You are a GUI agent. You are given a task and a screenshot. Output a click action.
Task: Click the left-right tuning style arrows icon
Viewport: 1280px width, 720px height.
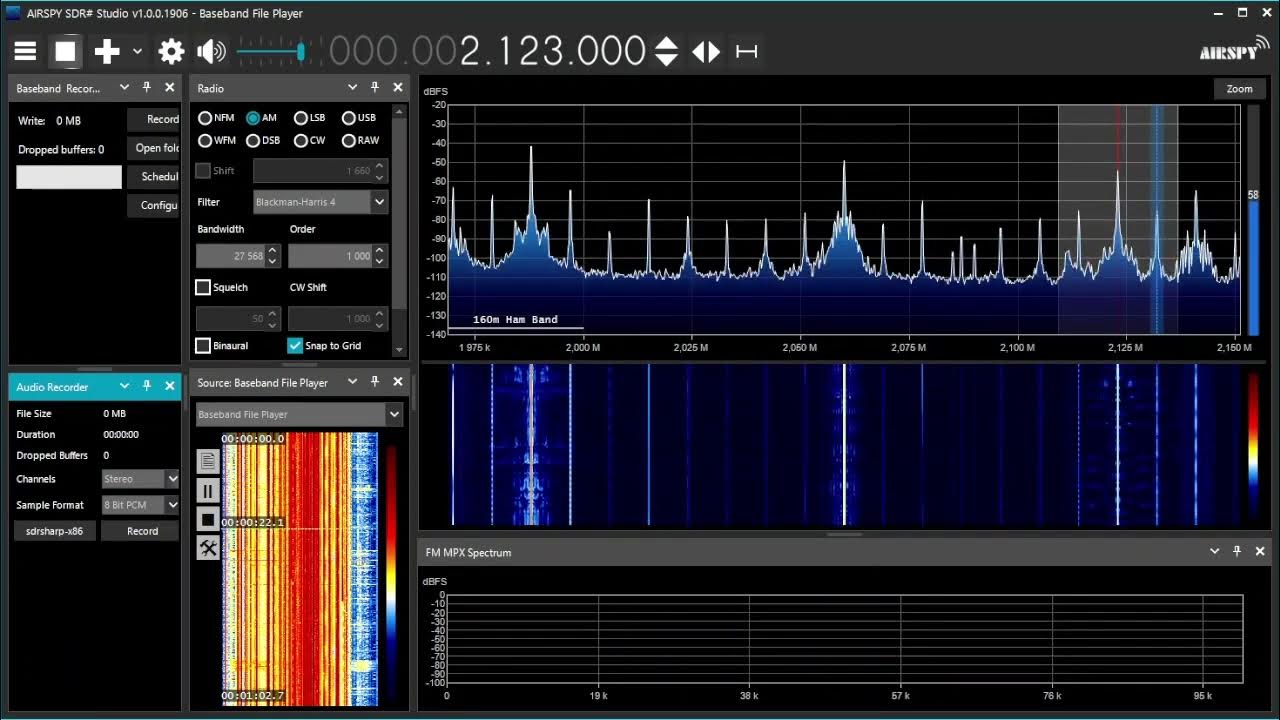[x=706, y=51]
